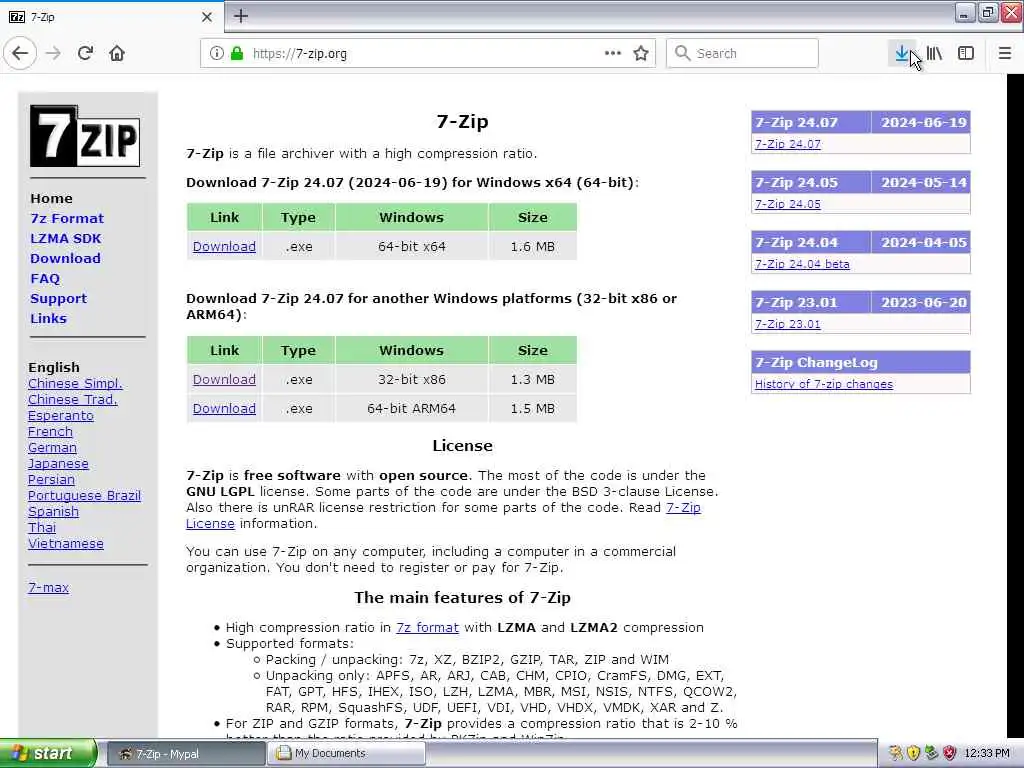
Task: Switch language to Esperanto
Action: tap(61, 415)
